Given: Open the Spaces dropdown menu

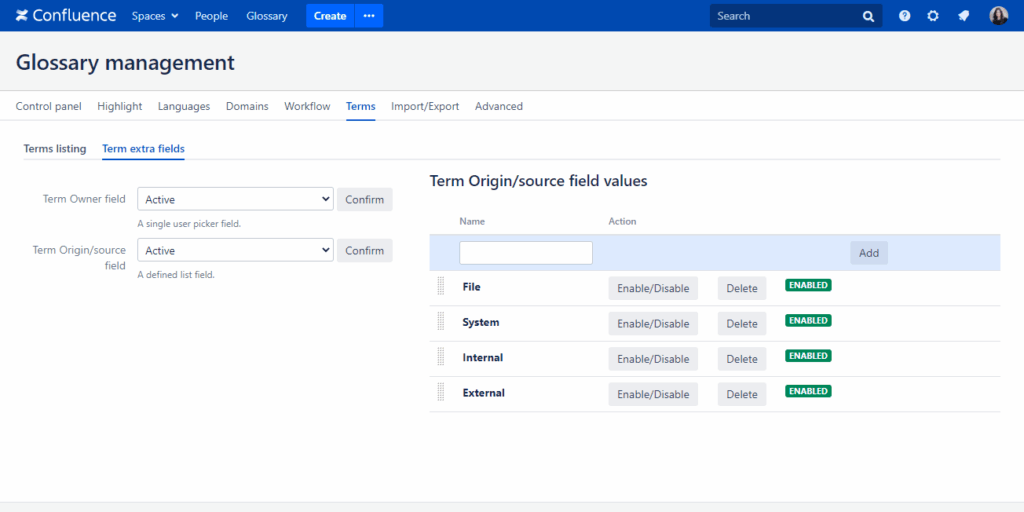Looking at the screenshot, I should tap(155, 16).
